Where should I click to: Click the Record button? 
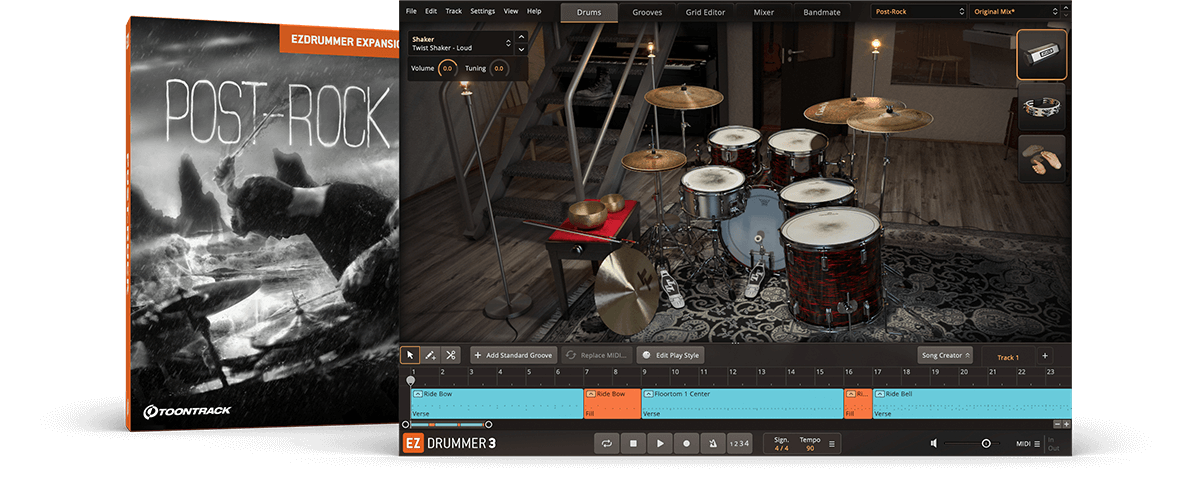(686, 443)
